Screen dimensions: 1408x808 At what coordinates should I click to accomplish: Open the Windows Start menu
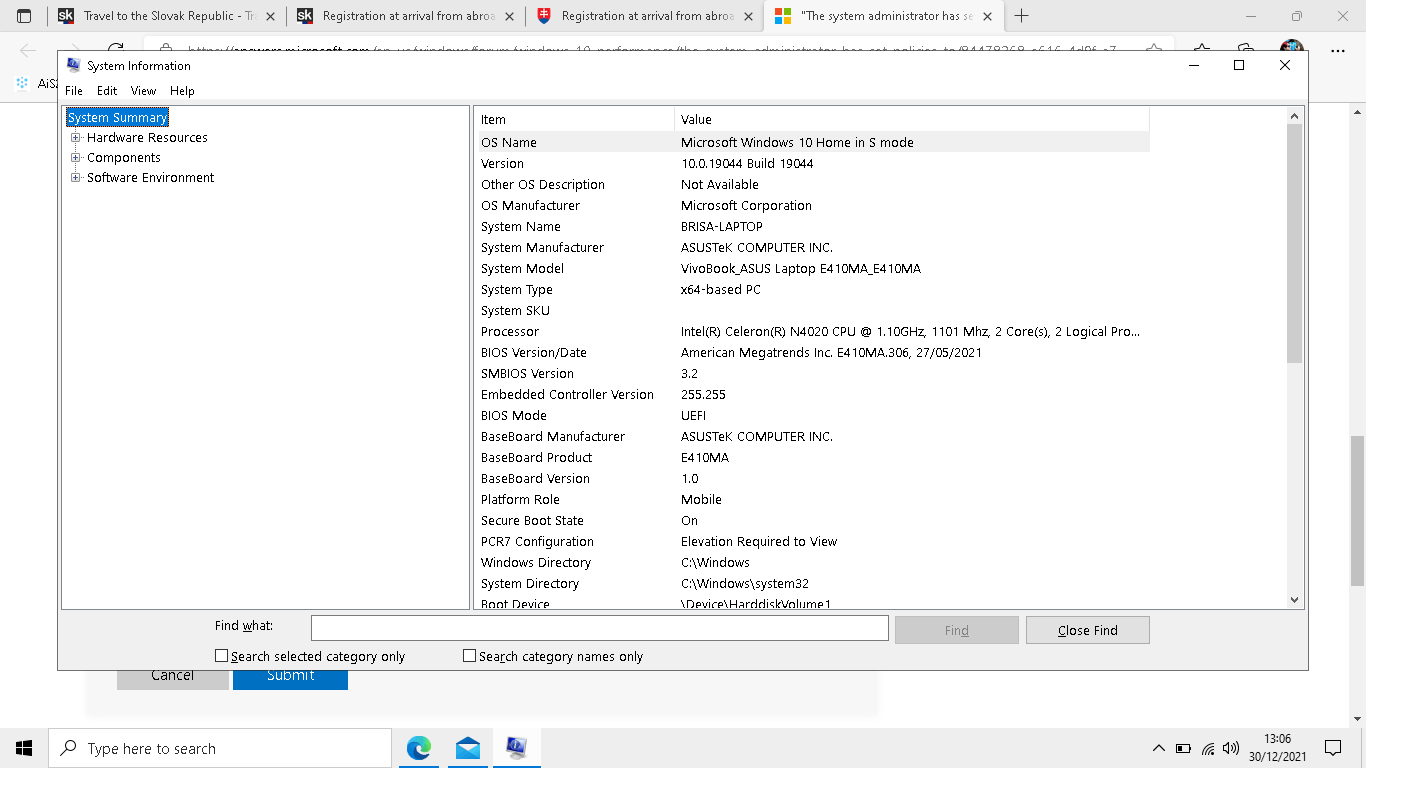click(24, 748)
